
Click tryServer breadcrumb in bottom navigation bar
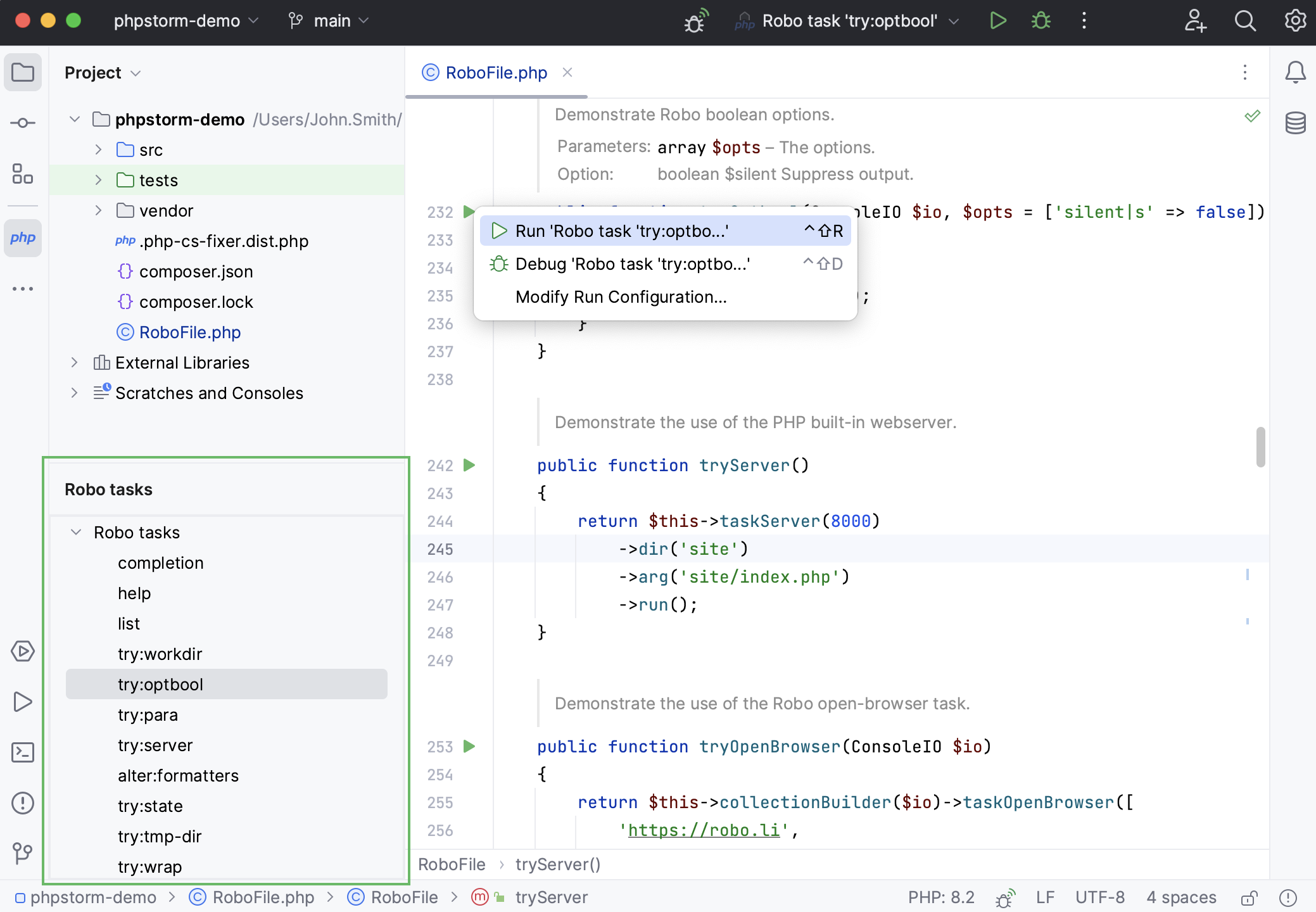[x=550, y=897]
